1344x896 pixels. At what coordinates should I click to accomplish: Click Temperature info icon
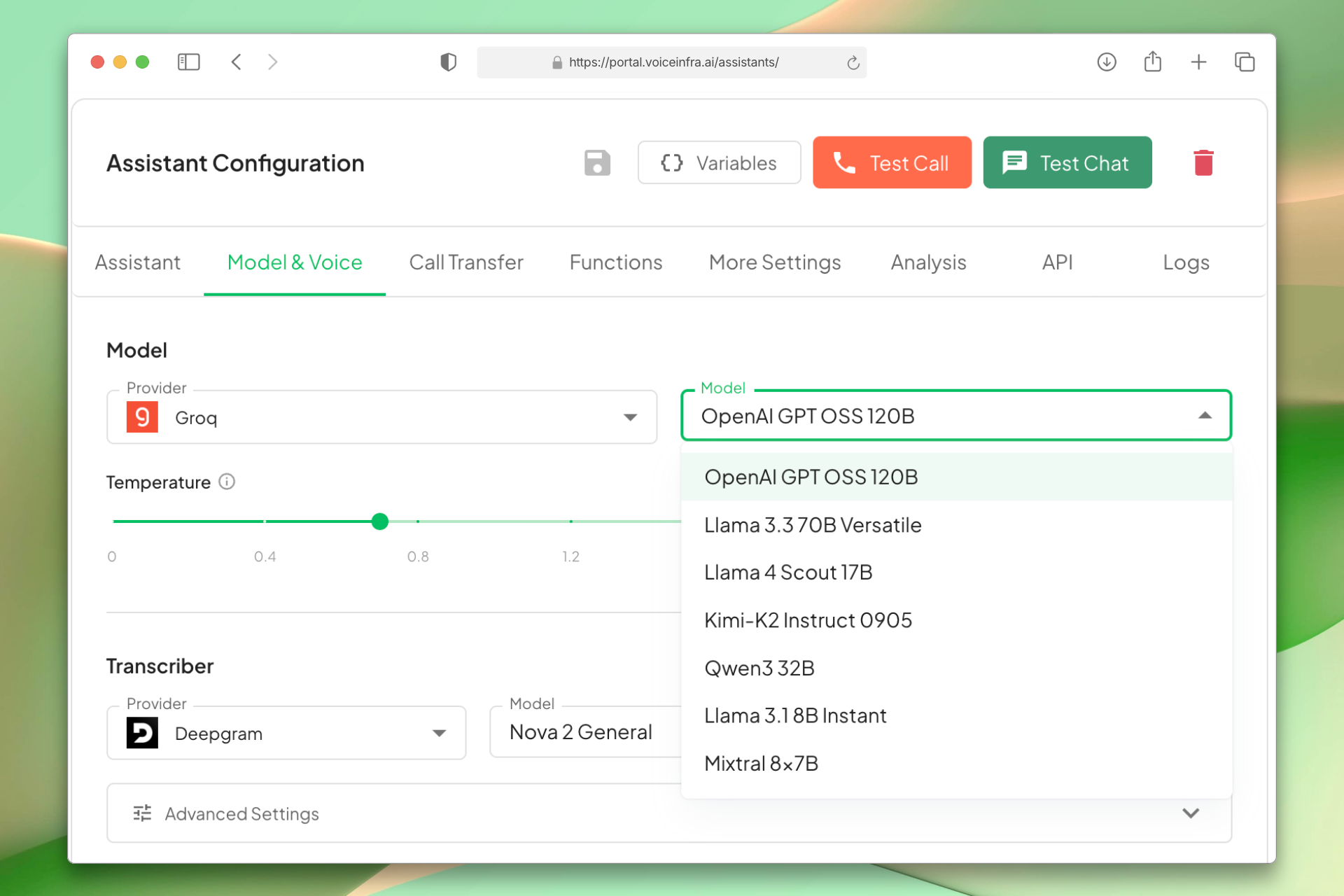(227, 482)
